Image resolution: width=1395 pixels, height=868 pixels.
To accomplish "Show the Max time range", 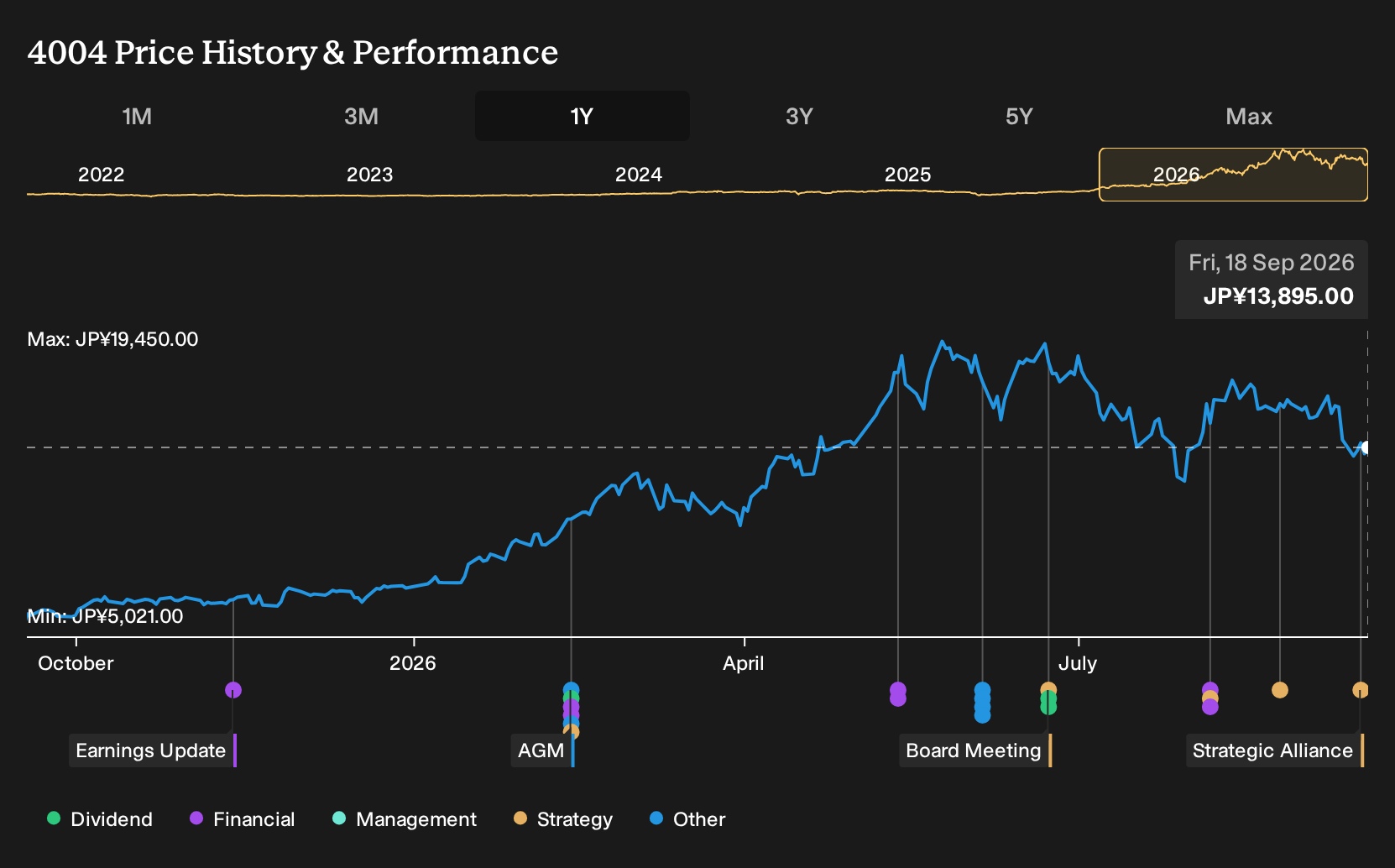I will point(1249,116).
